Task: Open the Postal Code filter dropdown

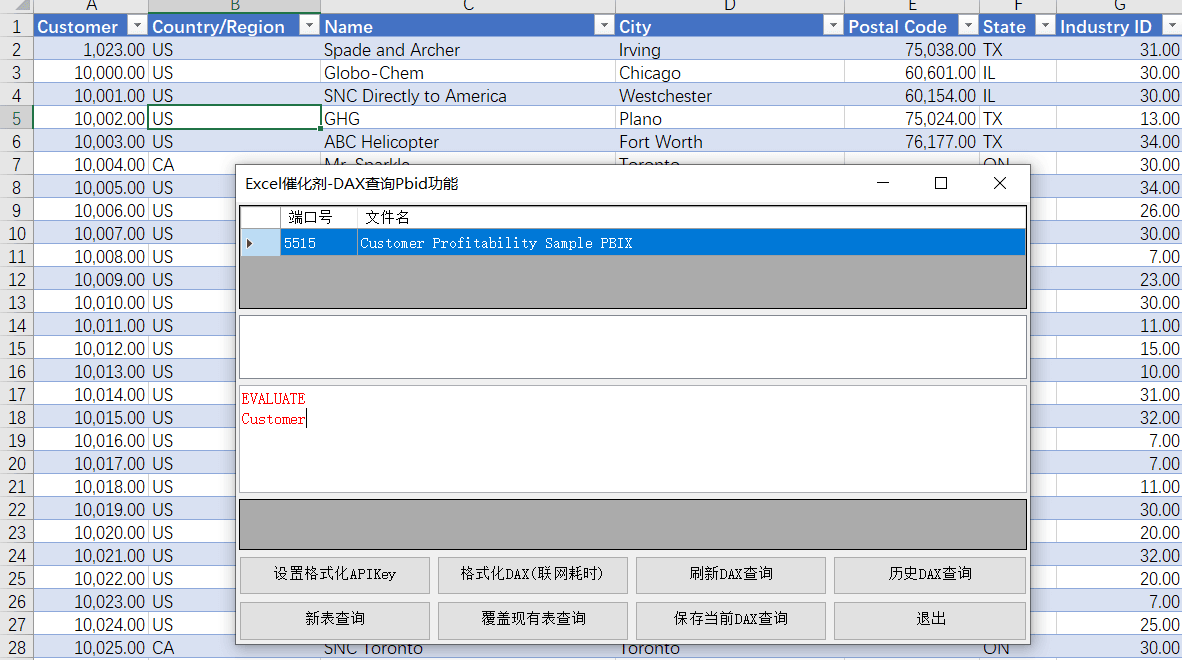Action: [x=968, y=26]
